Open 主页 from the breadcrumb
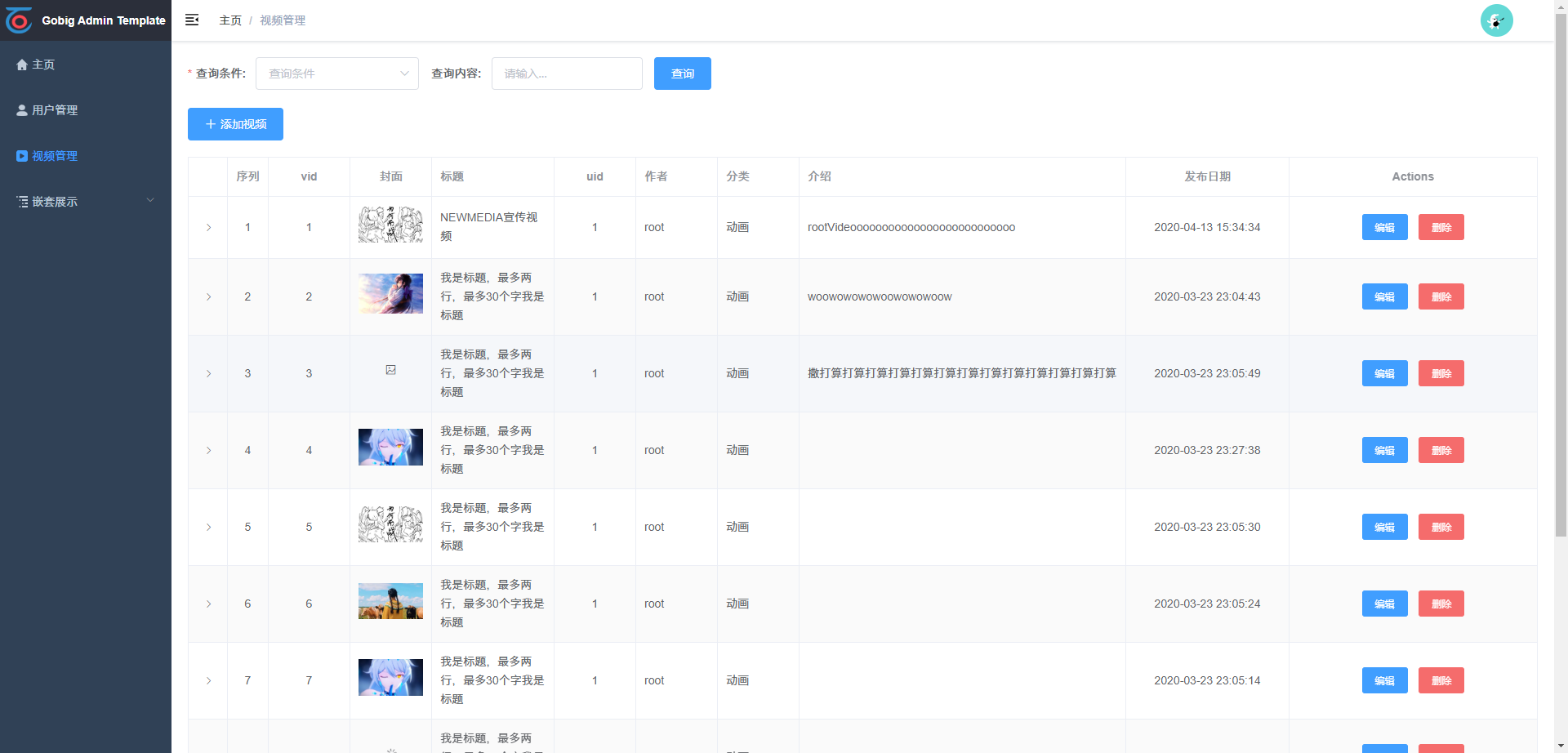Viewport: 1568px width, 753px height. pyautogui.click(x=230, y=20)
